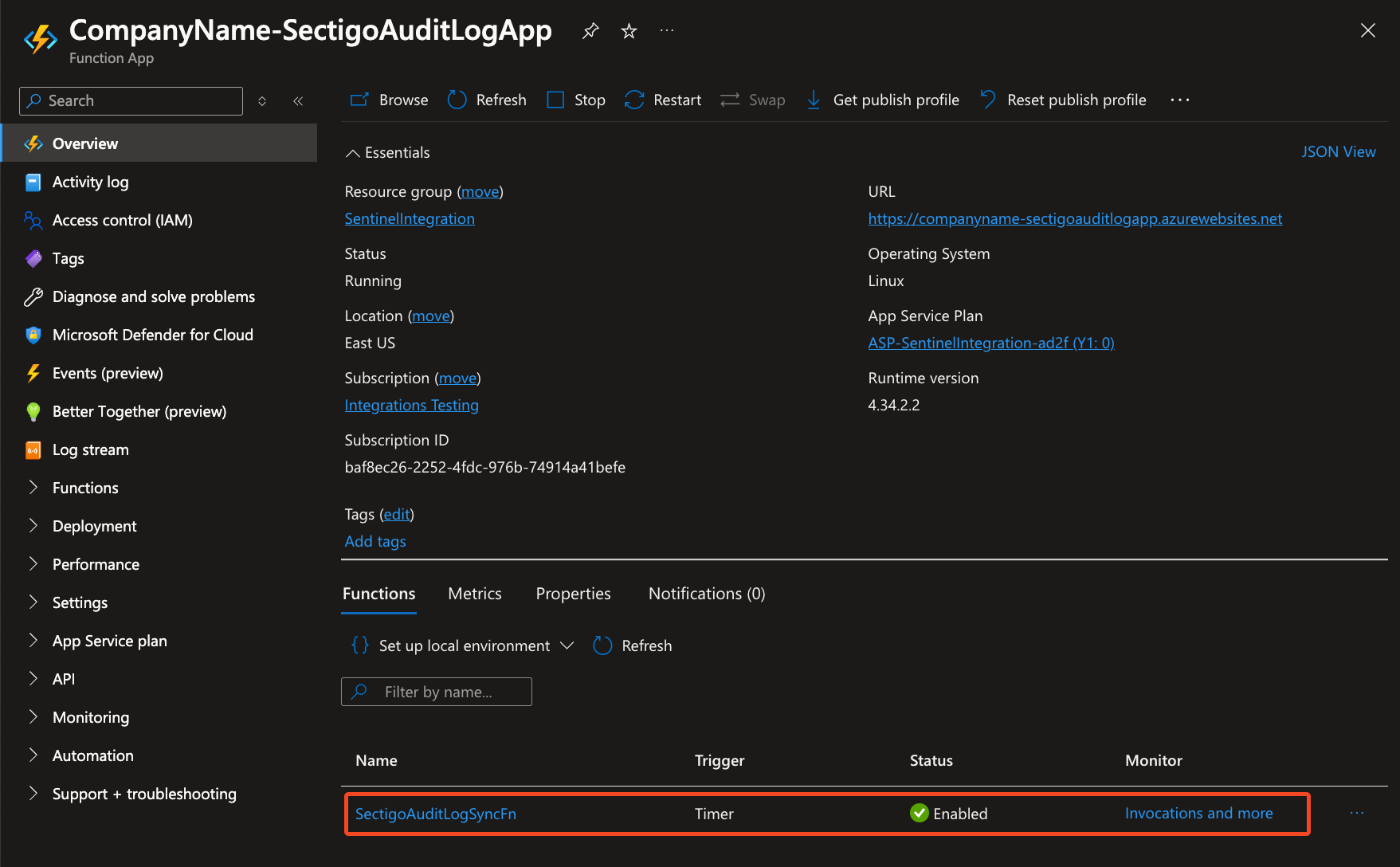Click edit link next to Tags

(x=397, y=514)
